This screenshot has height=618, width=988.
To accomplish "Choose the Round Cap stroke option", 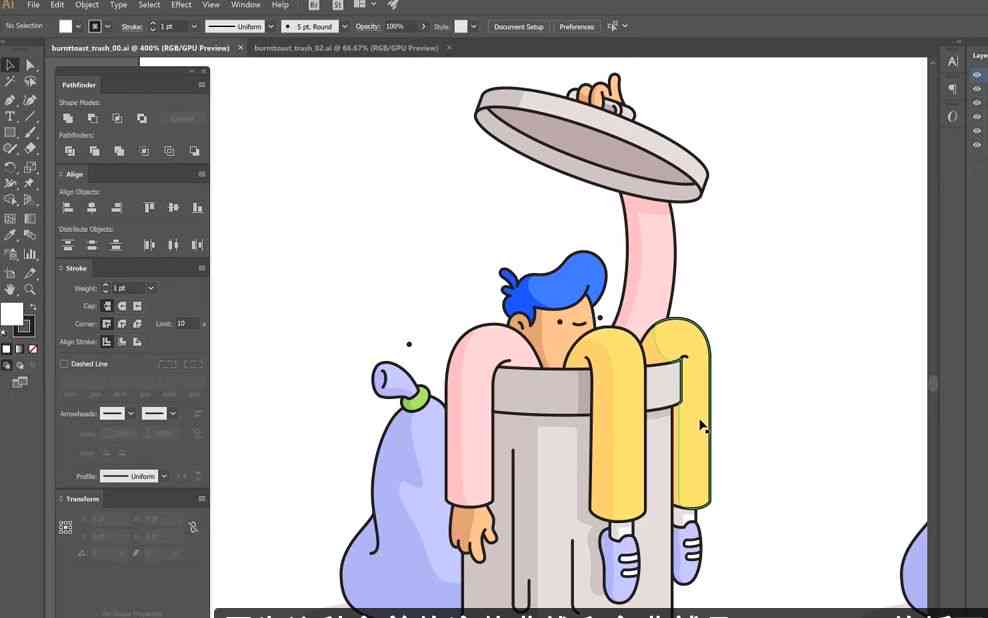I will 122,306.
